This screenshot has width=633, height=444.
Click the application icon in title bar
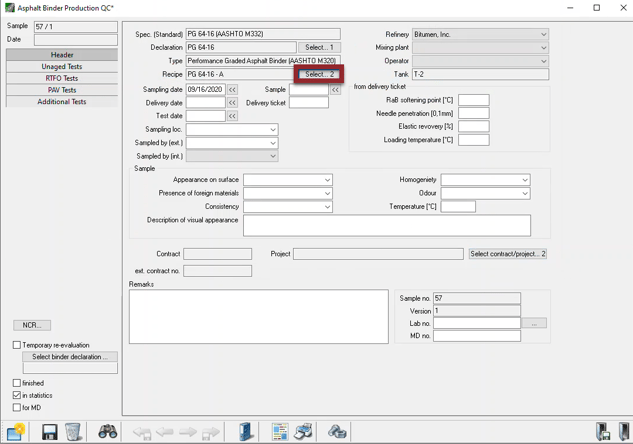pyautogui.click(x=9, y=8)
